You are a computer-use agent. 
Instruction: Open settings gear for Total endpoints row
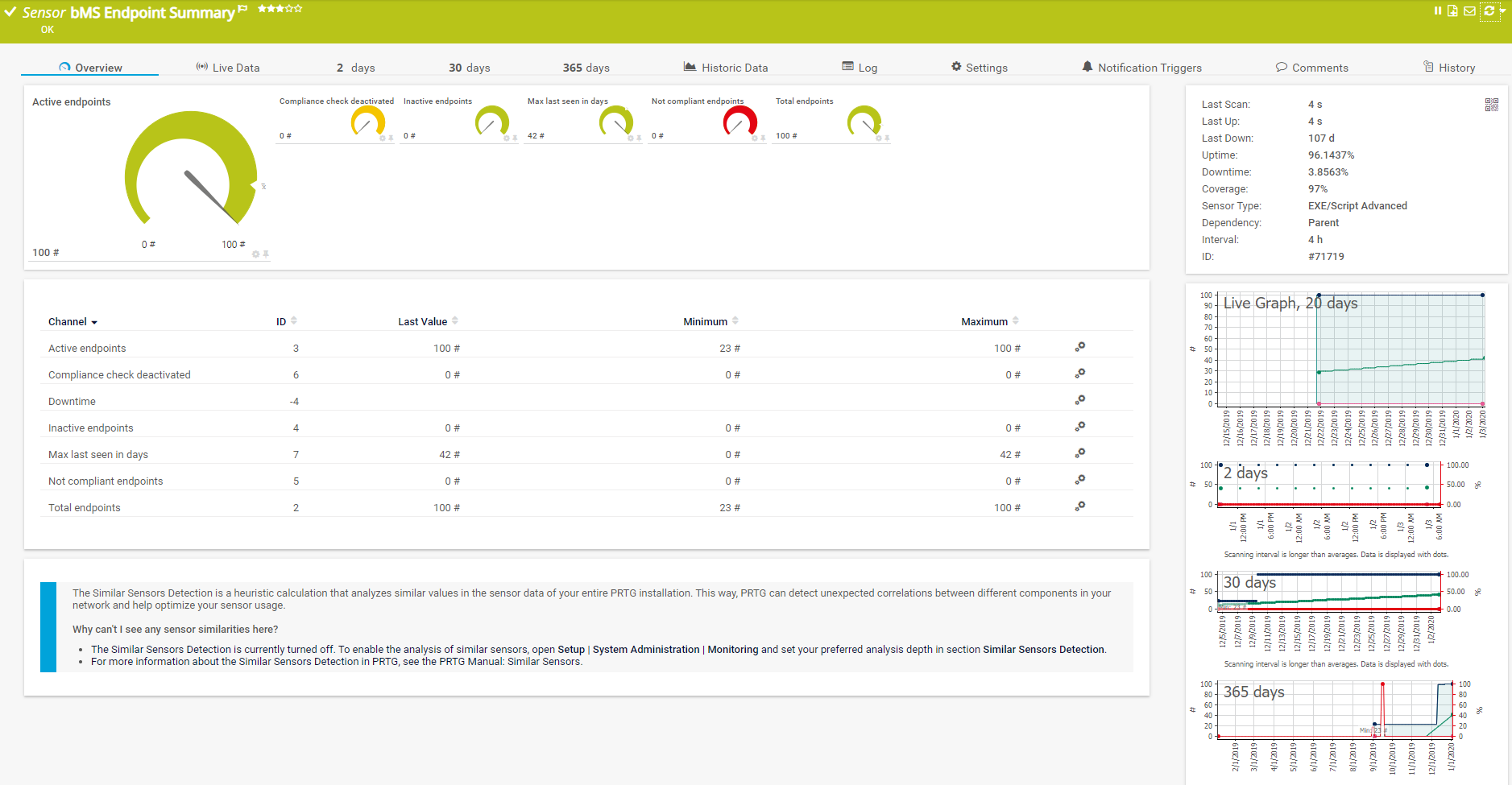pos(1079,506)
